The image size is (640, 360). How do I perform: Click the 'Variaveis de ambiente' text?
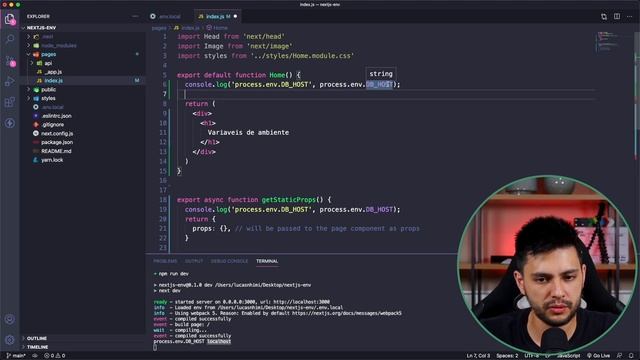tap(248, 133)
